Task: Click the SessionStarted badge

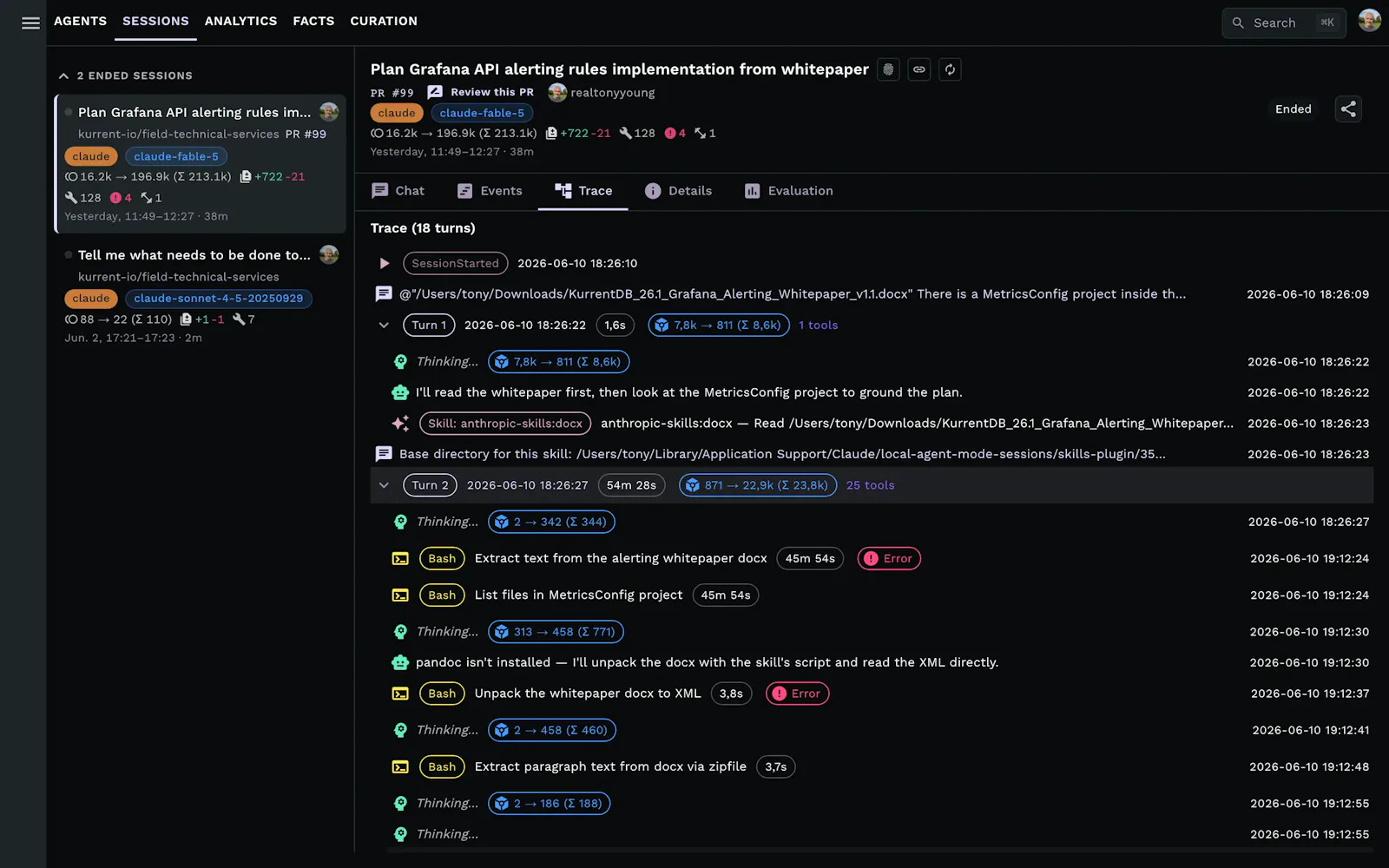Action: [455, 263]
